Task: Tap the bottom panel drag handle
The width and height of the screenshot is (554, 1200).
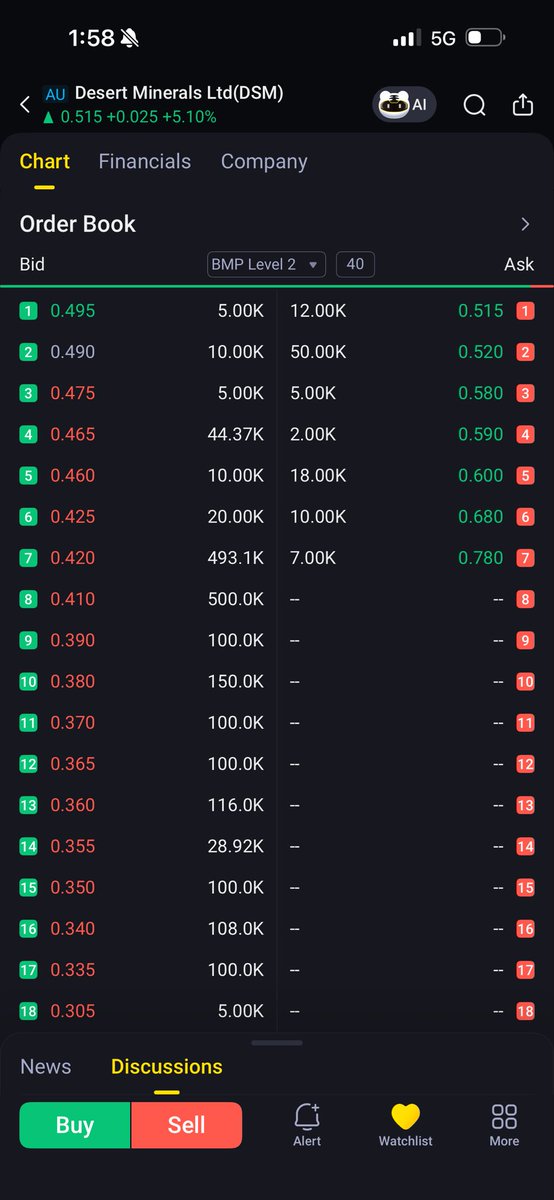Action: point(277,1043)
